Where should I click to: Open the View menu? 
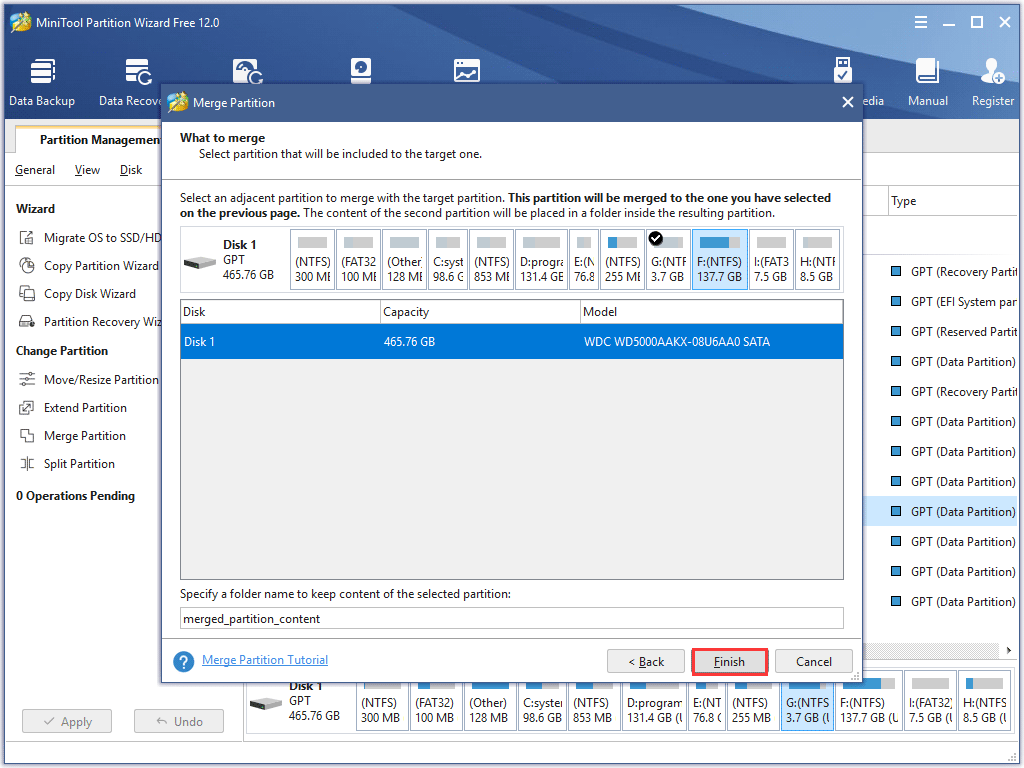87,170
